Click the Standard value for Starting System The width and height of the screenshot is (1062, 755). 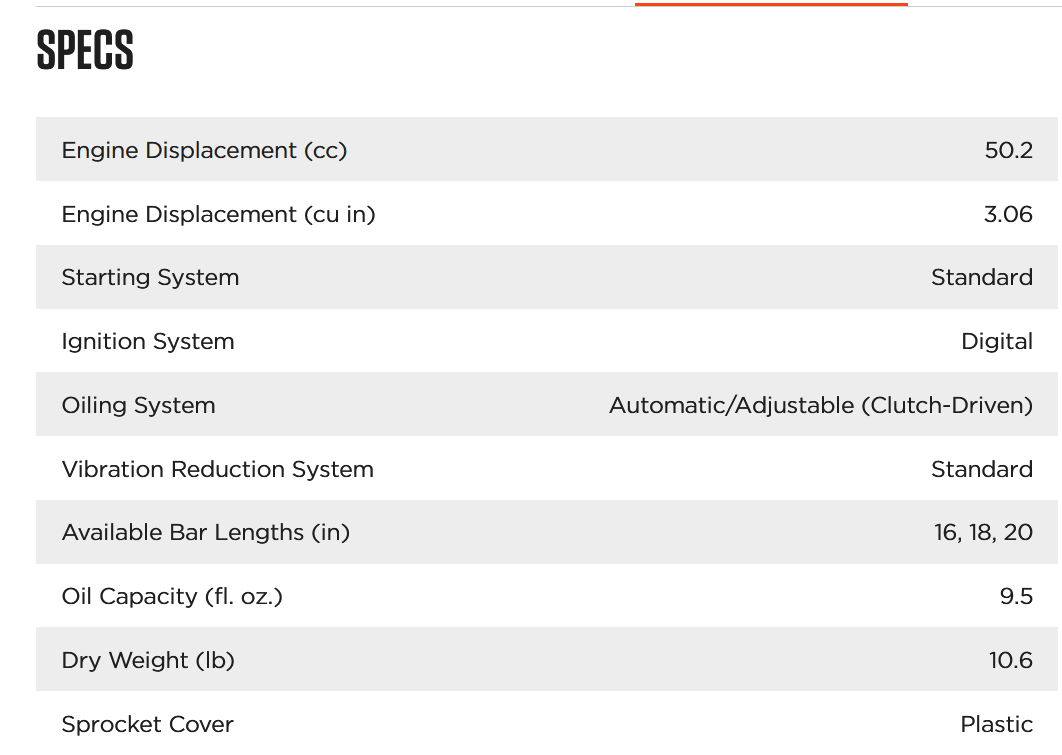click(x=981, y=277)
